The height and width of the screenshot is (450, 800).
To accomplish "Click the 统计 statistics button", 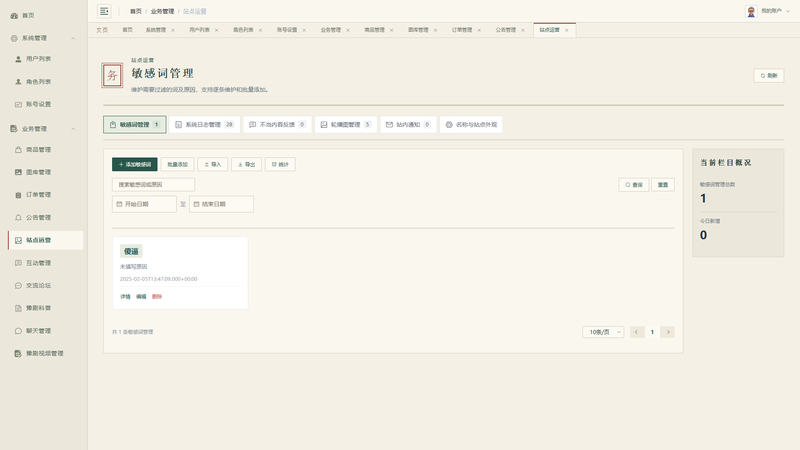I will click(x=280, y=164).
